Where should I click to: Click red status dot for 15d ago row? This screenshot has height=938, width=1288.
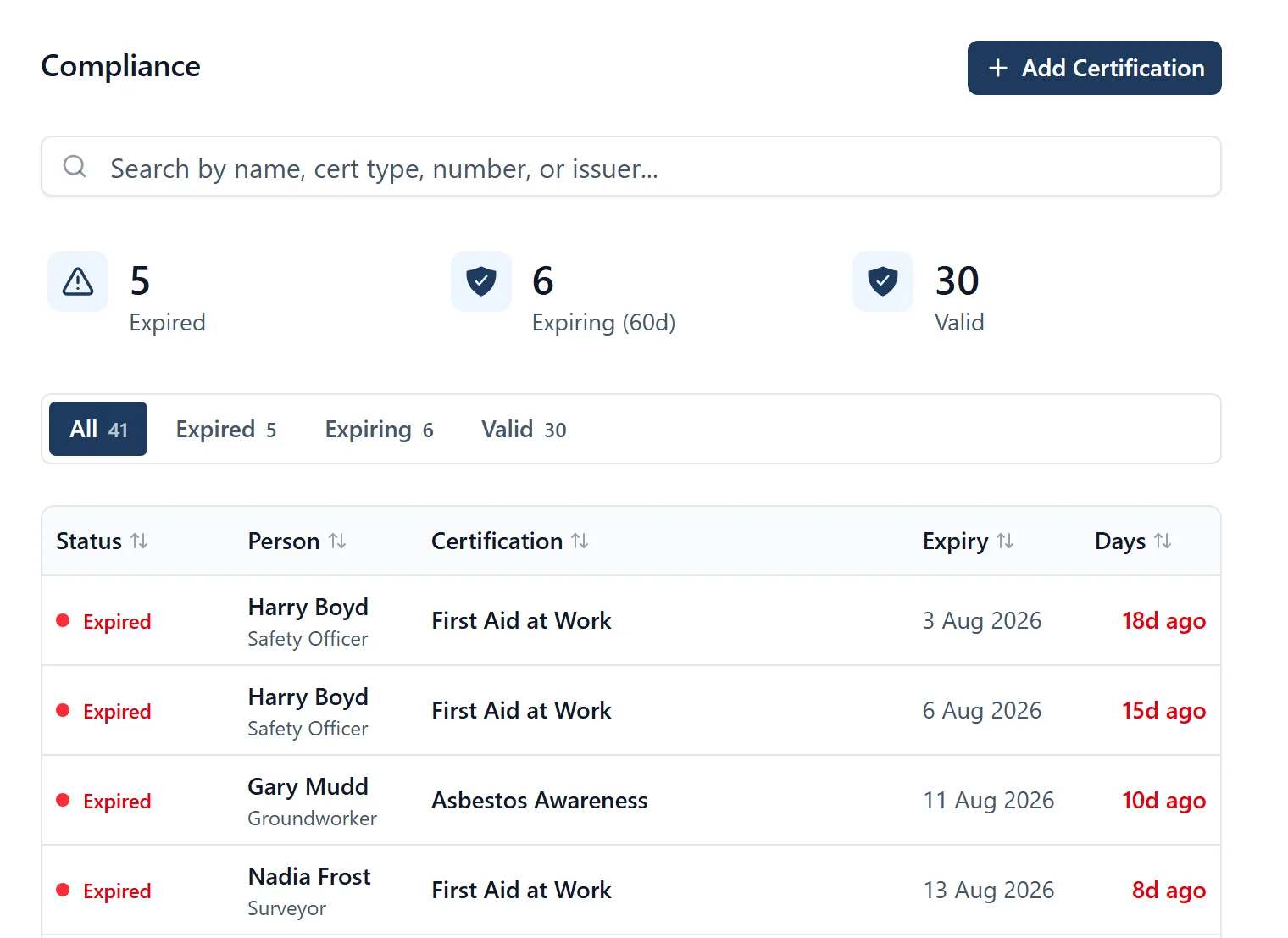(x=63, y=710)
